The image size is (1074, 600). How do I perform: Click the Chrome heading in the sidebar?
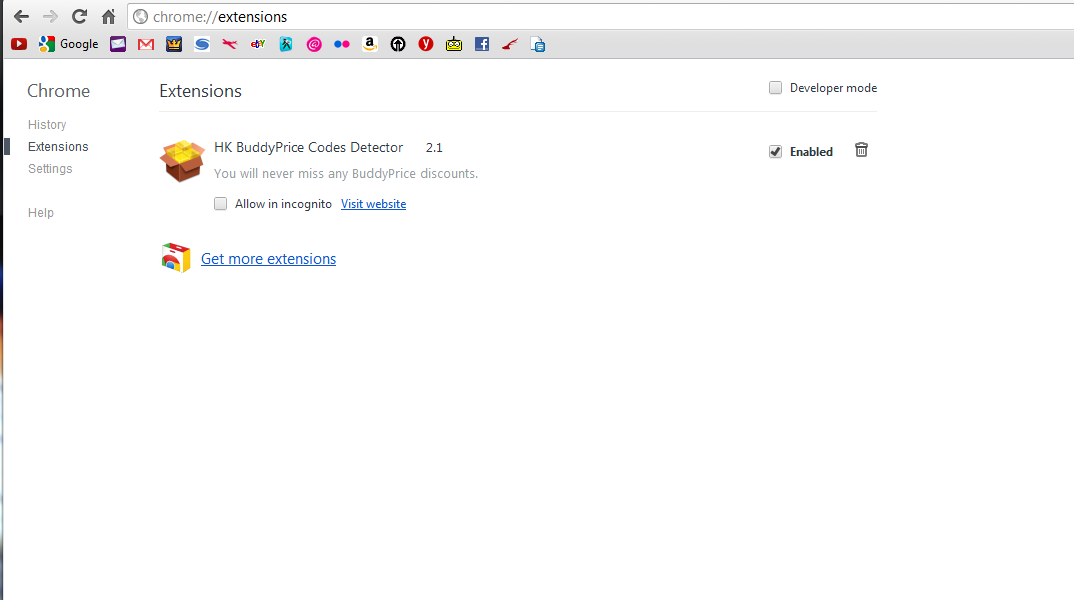[x=59, y=91]
